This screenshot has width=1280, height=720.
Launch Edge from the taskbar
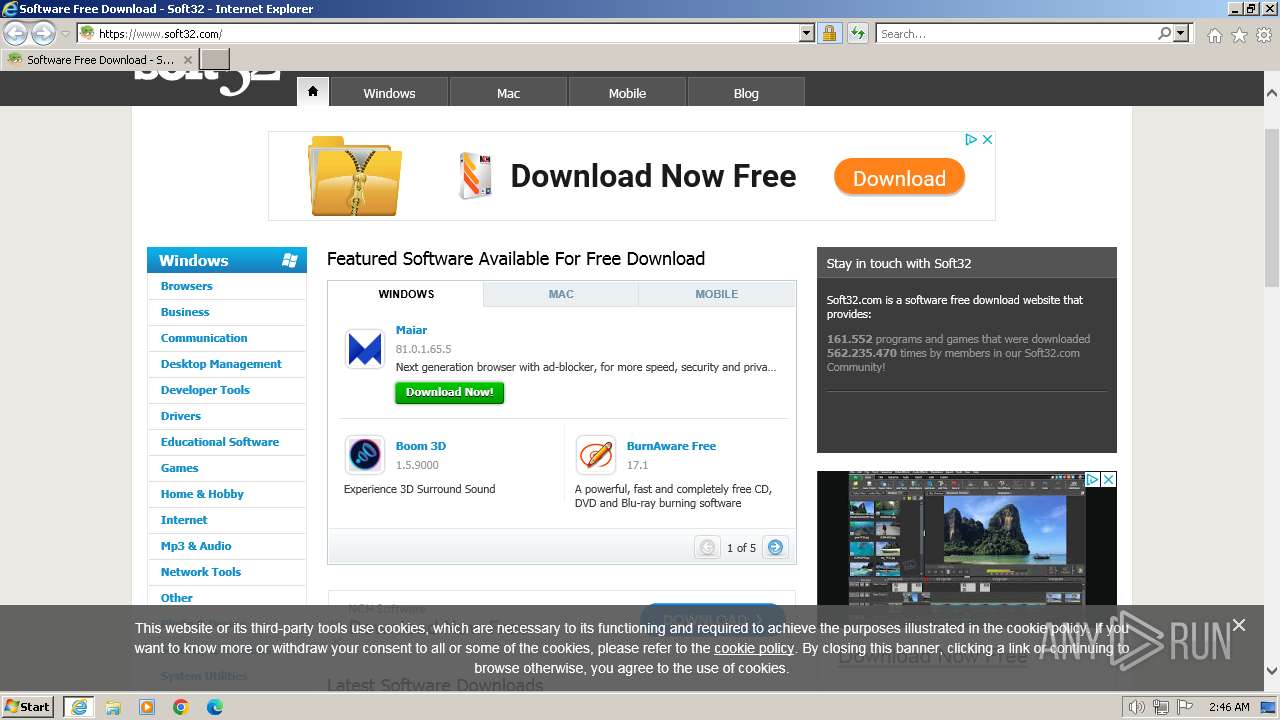(215, 707)
